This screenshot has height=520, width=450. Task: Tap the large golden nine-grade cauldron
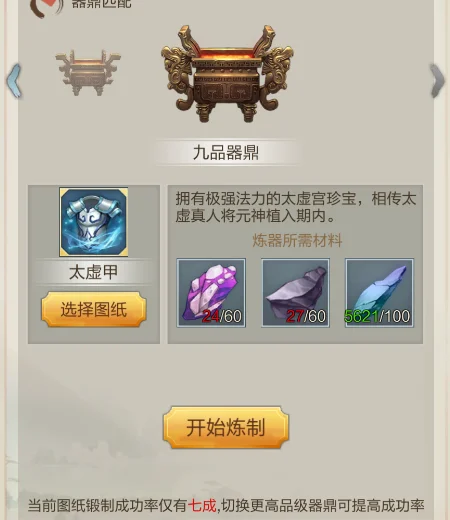(227, 73)
